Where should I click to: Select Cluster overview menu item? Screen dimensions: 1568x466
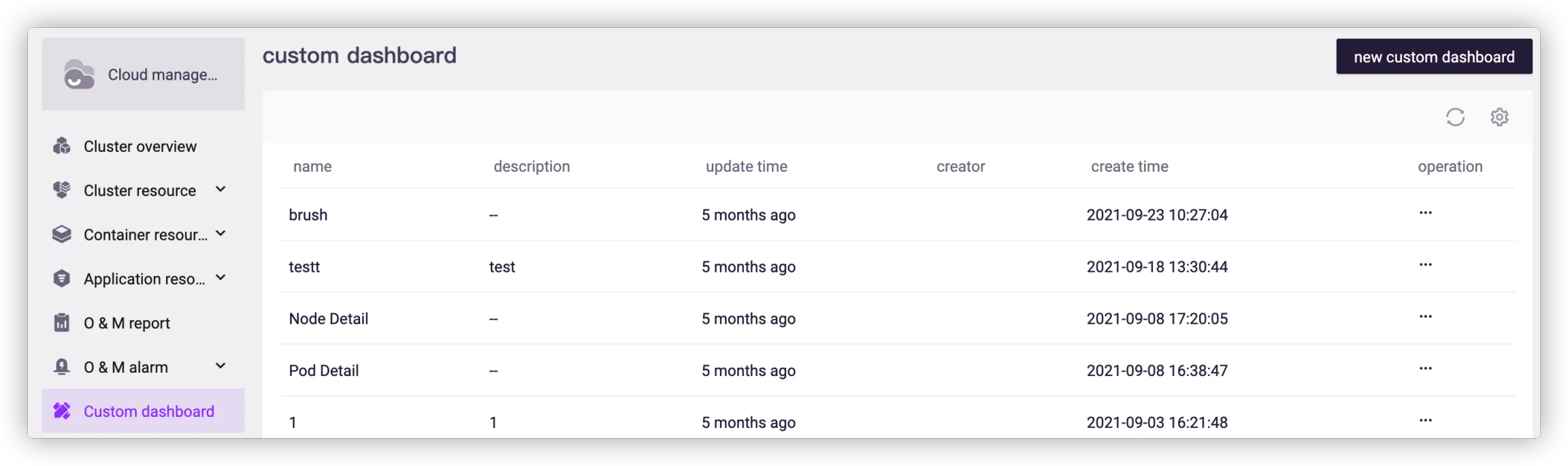[143, 146]
